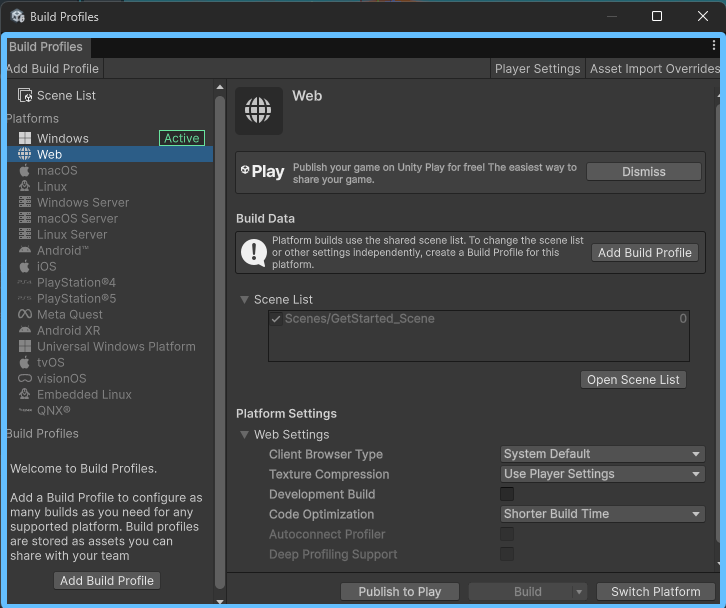Click the Meta Quest logo icon
The image size is (726, 608).
tap(25, 314)
